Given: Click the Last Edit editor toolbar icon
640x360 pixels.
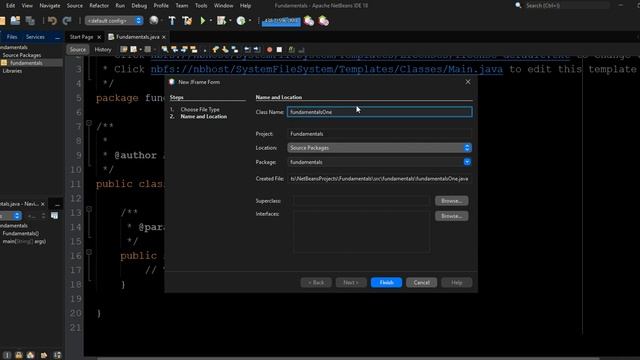Looking at the screenshot, I should (124, 49).
